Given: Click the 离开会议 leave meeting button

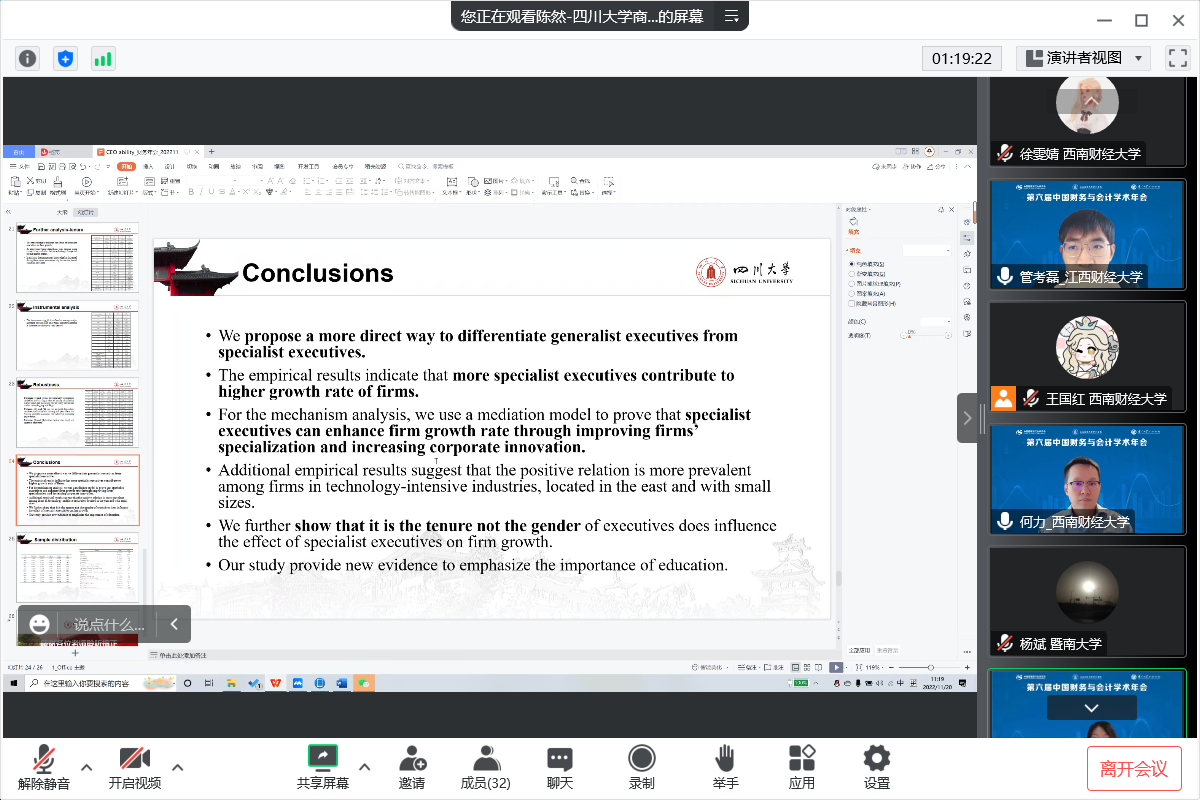Looking at the screenshot, I should [x=1134, y=768].
